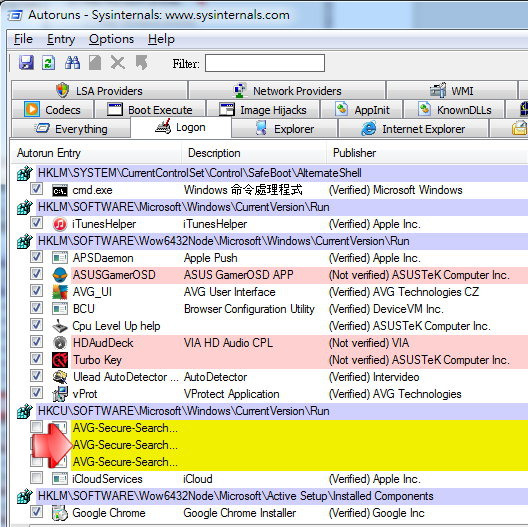Screen dimensions: 528x527
Task: Open the Options menu
Action: coord(111,39)
